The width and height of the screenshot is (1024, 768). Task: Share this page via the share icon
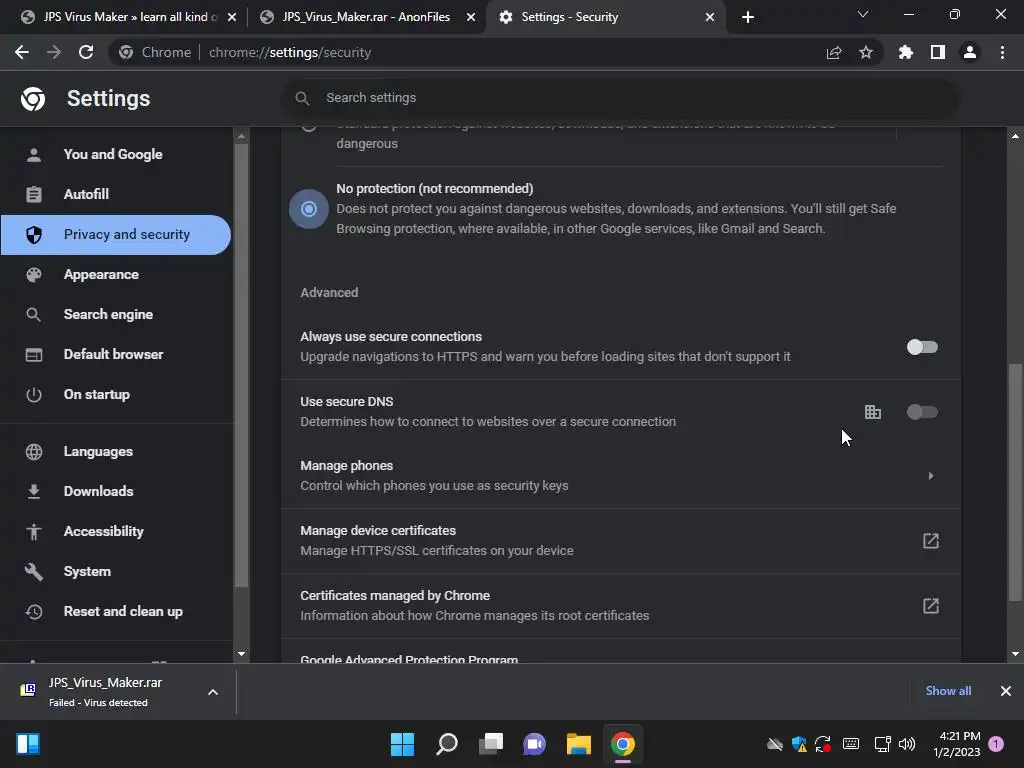click(x=834, y=52)
